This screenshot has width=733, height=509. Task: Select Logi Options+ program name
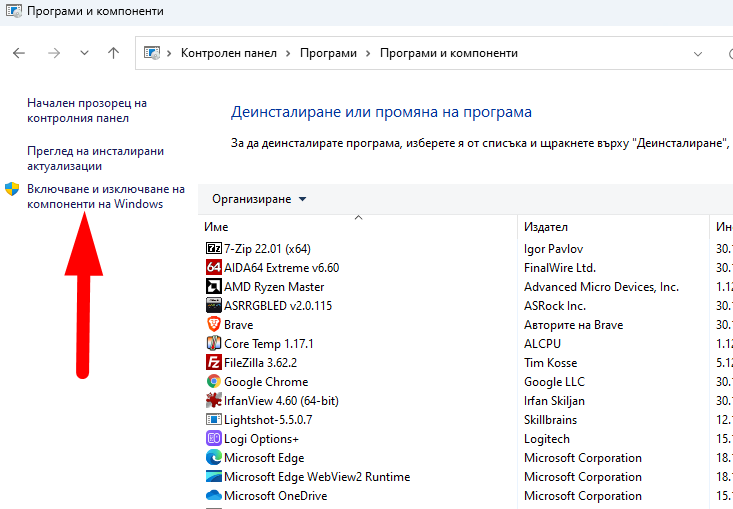pos(261,439)
